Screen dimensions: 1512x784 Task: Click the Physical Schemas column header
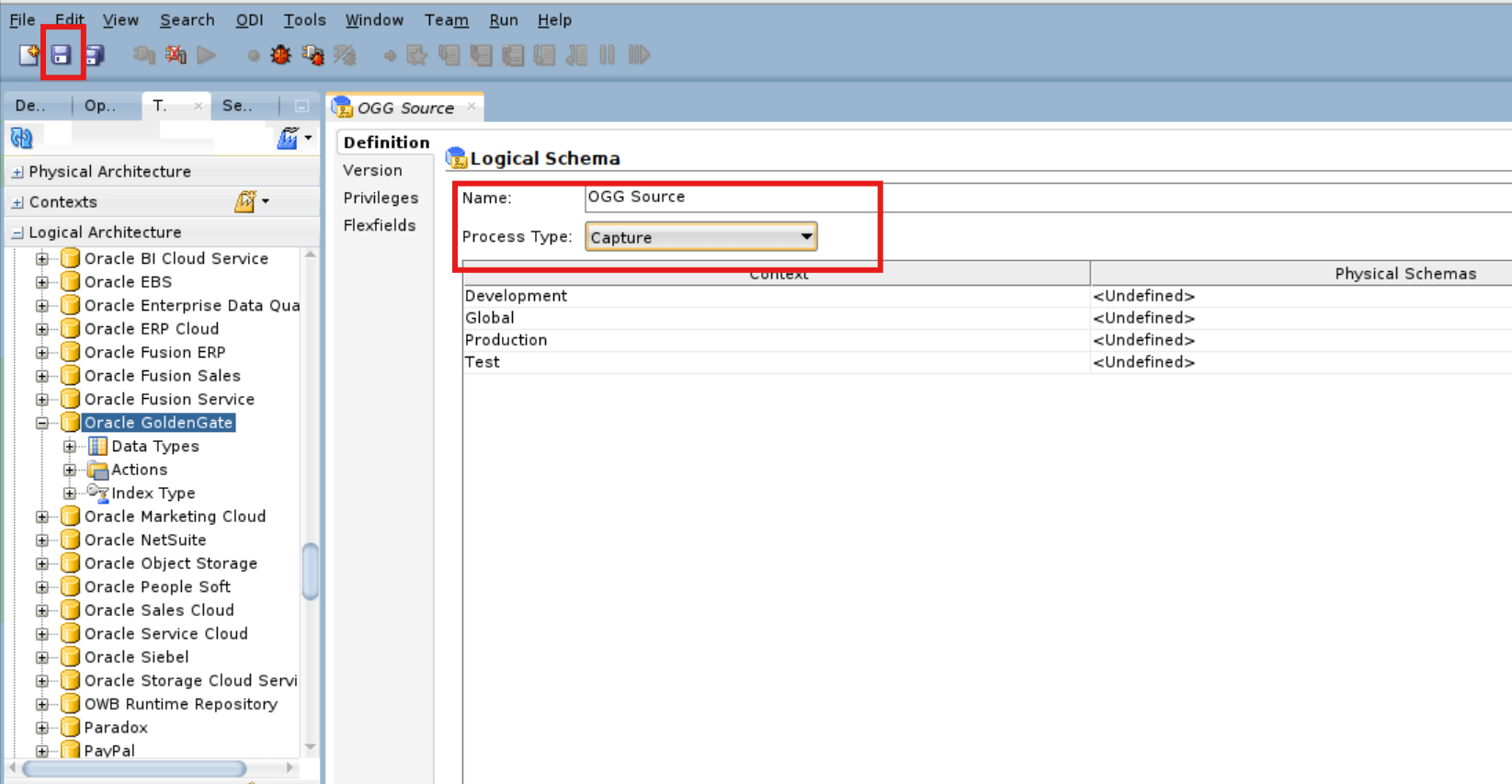1302,273
